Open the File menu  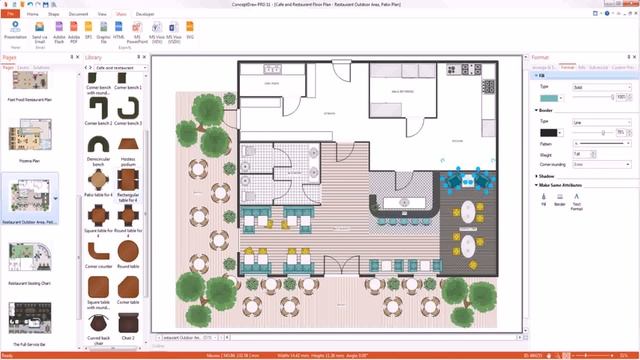click(x=10, y=14)
